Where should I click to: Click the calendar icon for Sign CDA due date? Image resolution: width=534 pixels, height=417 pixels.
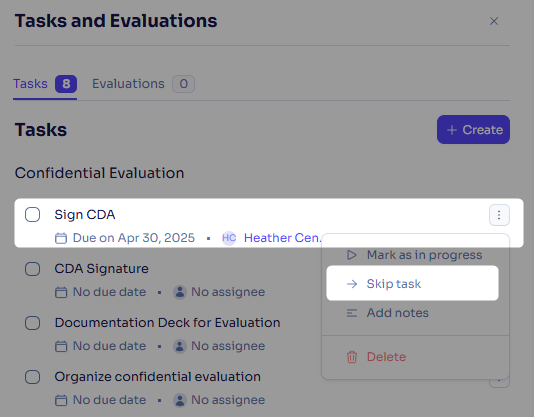tap(61, 238)
